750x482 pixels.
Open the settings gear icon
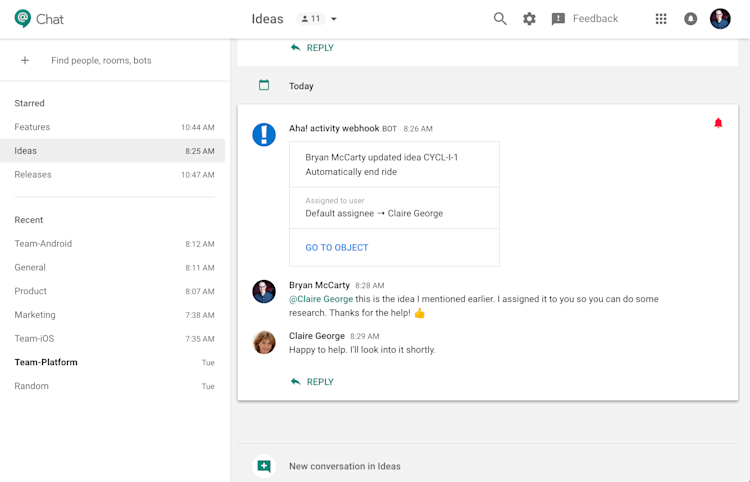[x=529, y=19]
